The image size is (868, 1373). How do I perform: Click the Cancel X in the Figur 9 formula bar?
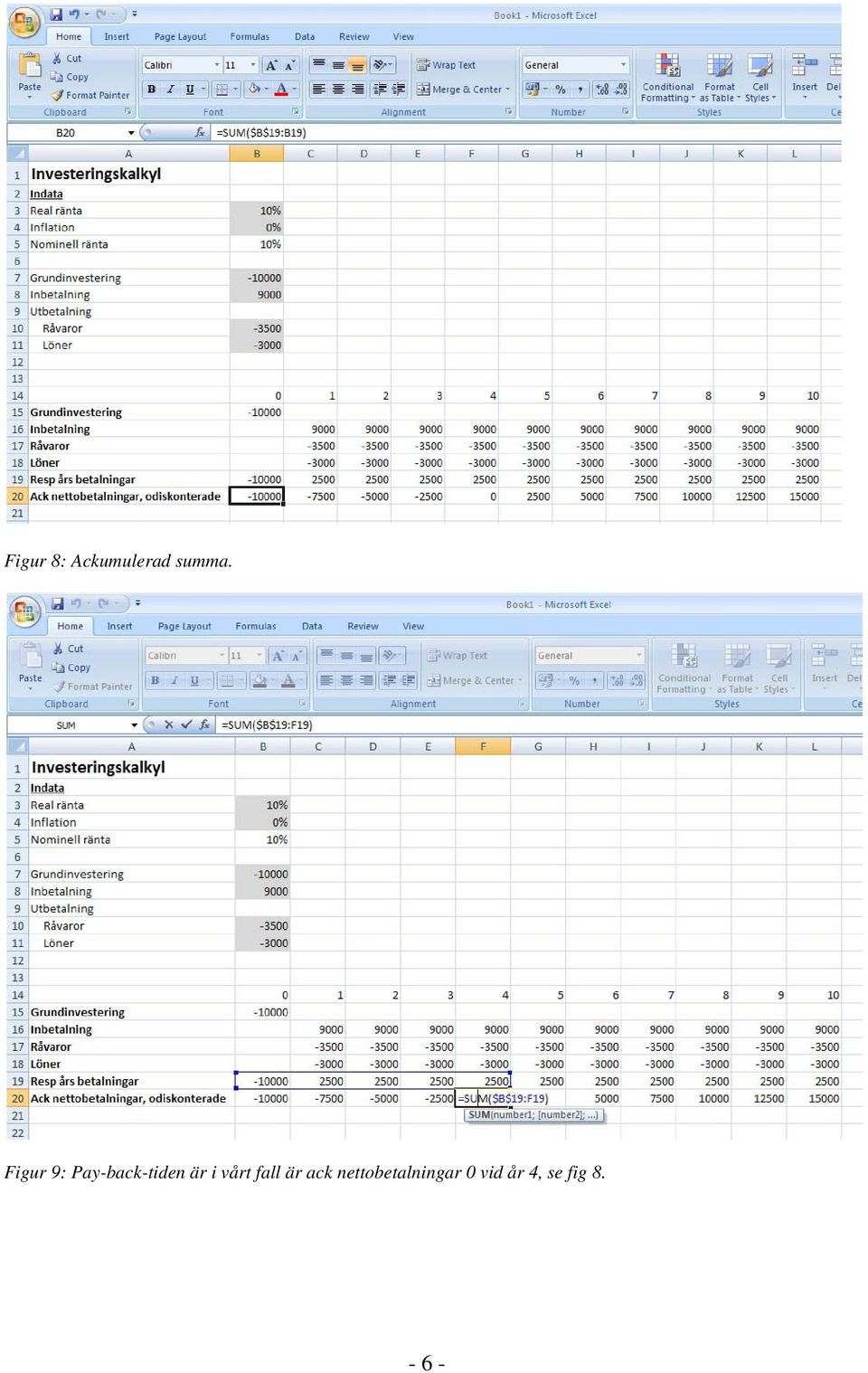(x=168, y=724)
